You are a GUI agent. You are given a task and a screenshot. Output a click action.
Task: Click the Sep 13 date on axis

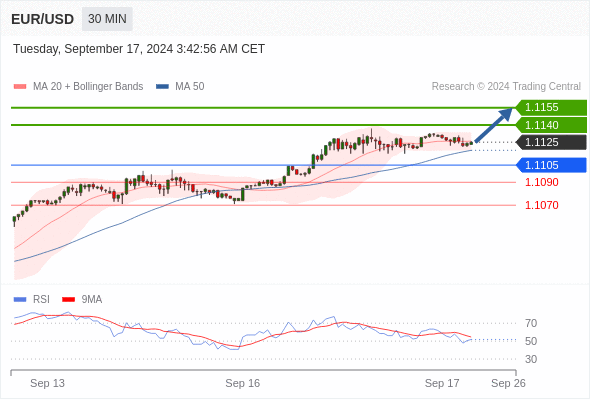click(x=47, y=383)
